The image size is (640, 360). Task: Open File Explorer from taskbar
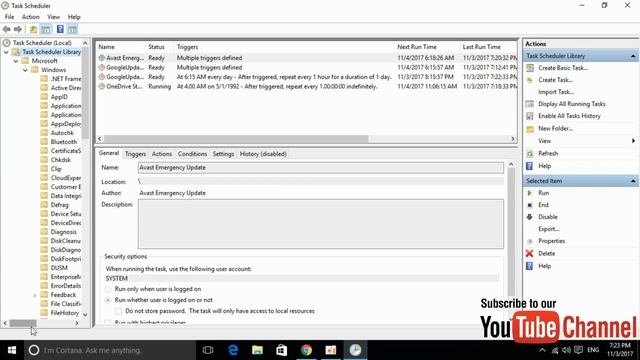point(257,350)
